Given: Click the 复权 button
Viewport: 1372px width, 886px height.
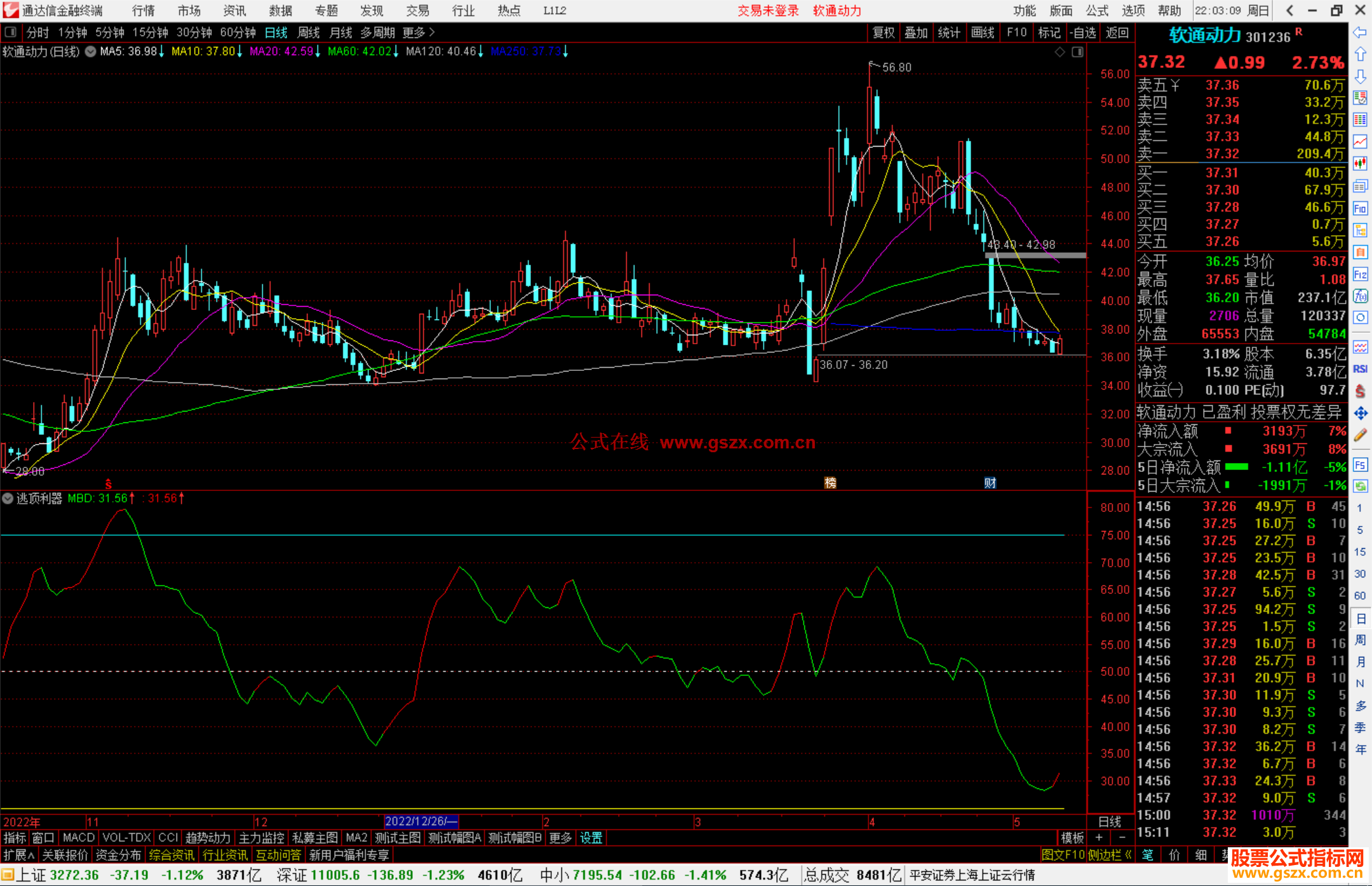Looking at the screenshot, I should click(883, 32).
